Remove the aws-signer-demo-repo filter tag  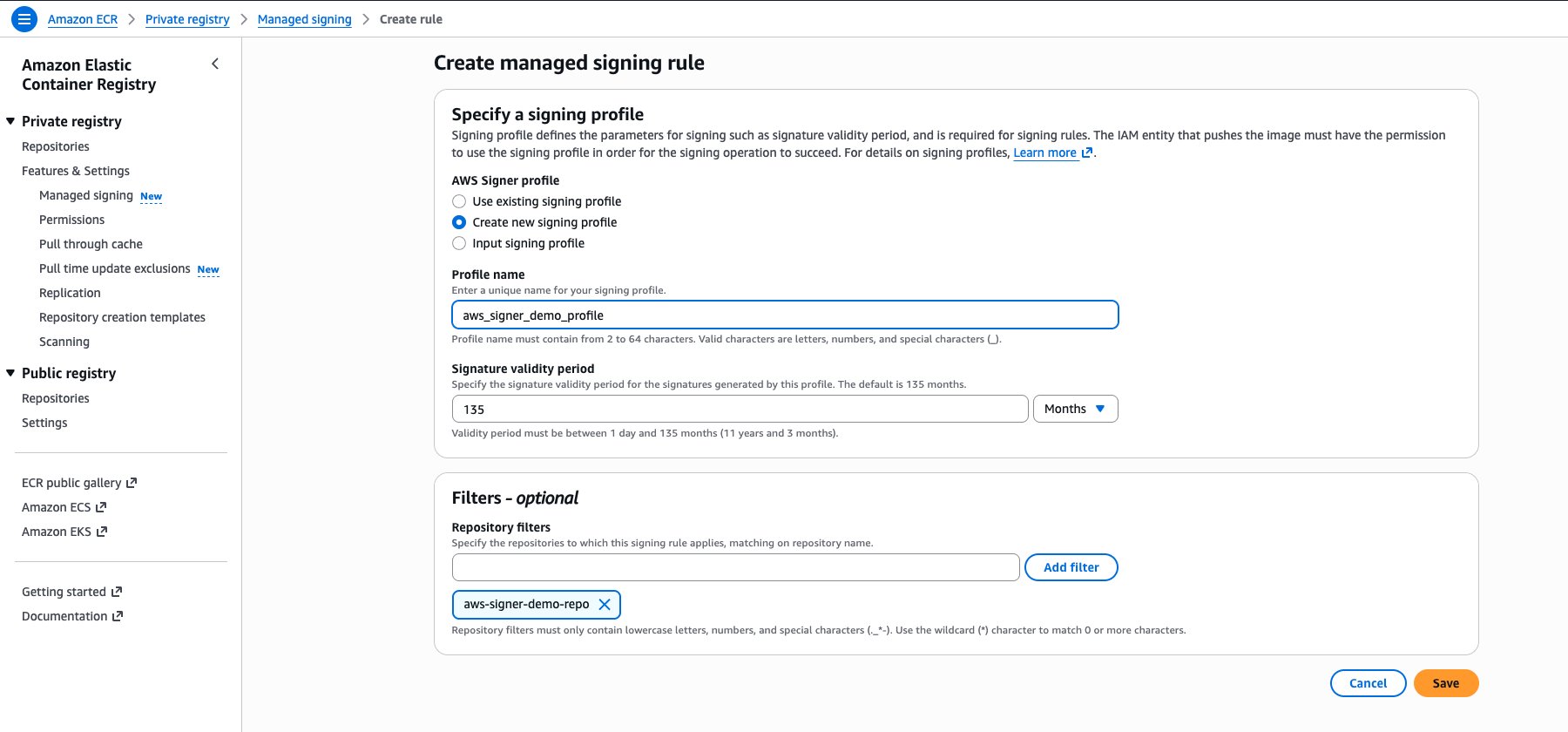(x=605, y=604)
